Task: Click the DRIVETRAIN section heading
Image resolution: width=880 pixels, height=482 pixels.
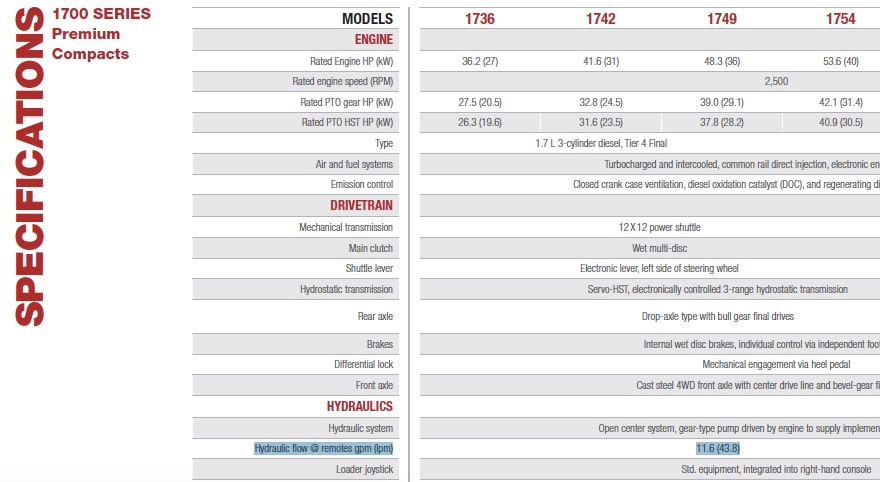Action: (361, 206)
